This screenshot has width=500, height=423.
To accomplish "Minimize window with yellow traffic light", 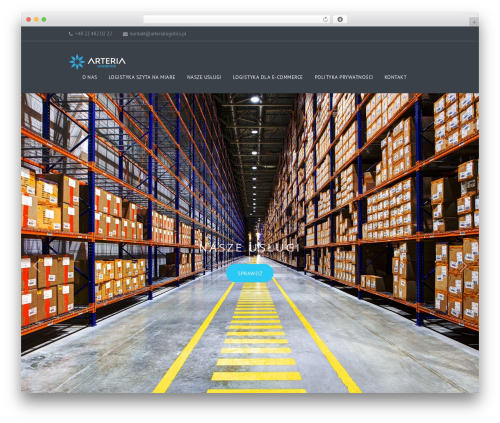I will tap(36, 20).
